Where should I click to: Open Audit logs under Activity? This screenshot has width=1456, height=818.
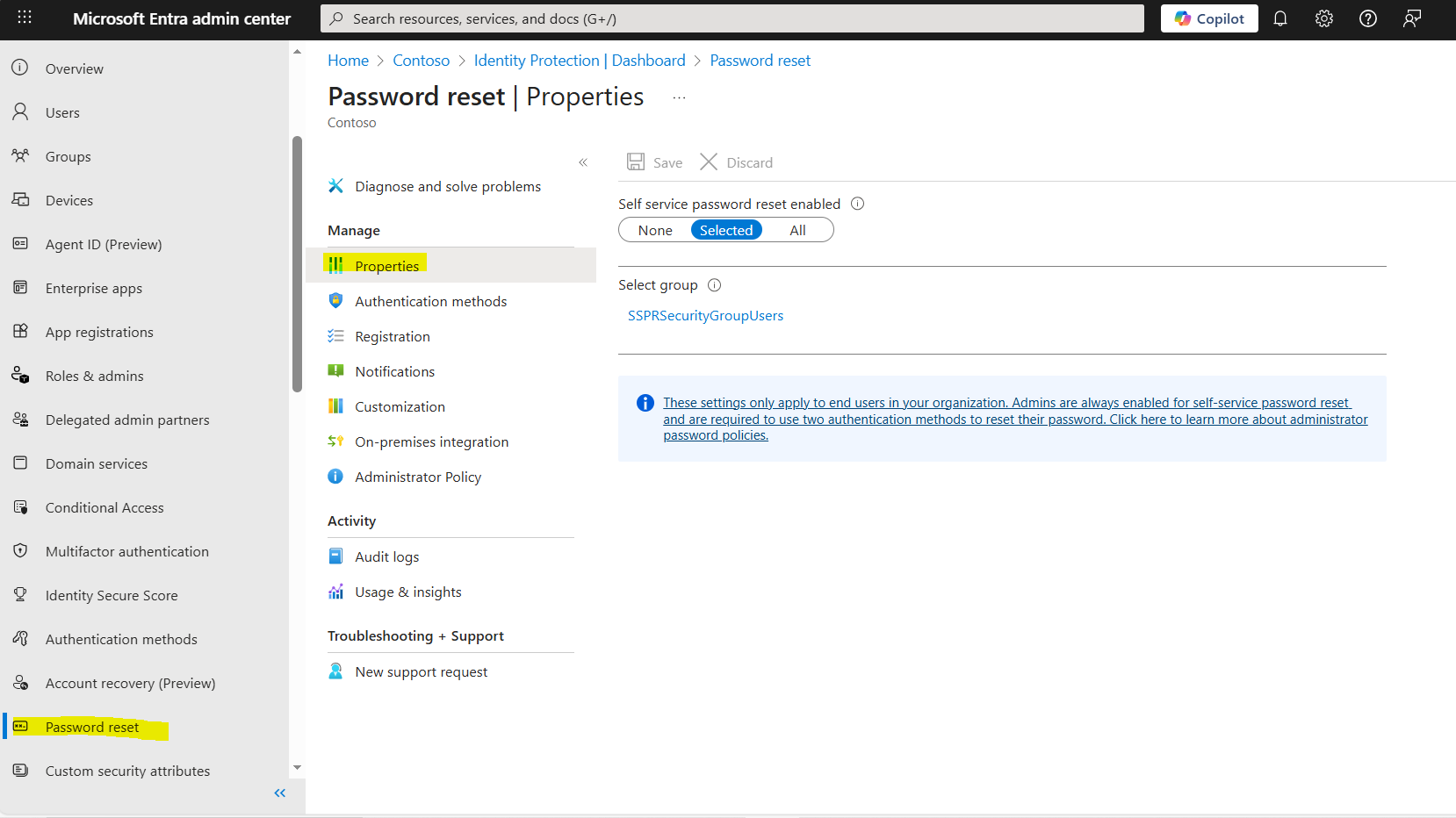coord(386,556)
